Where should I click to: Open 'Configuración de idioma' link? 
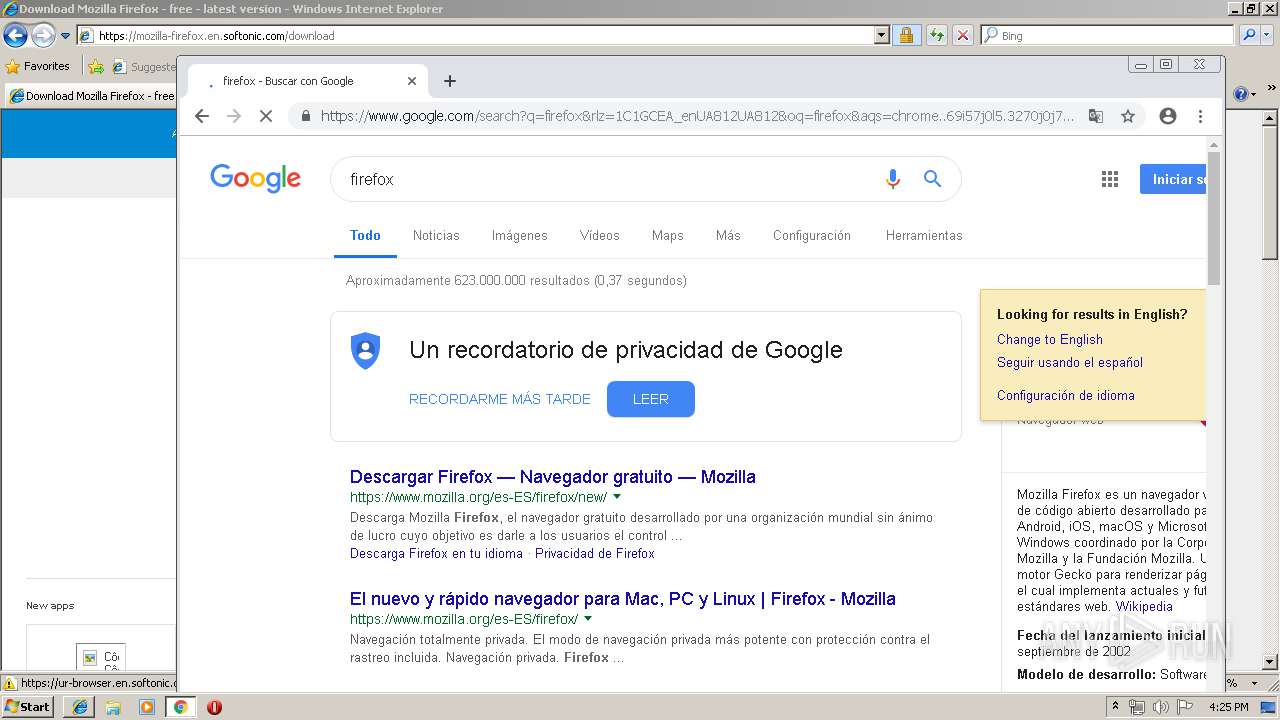[x=1066, y=396]
